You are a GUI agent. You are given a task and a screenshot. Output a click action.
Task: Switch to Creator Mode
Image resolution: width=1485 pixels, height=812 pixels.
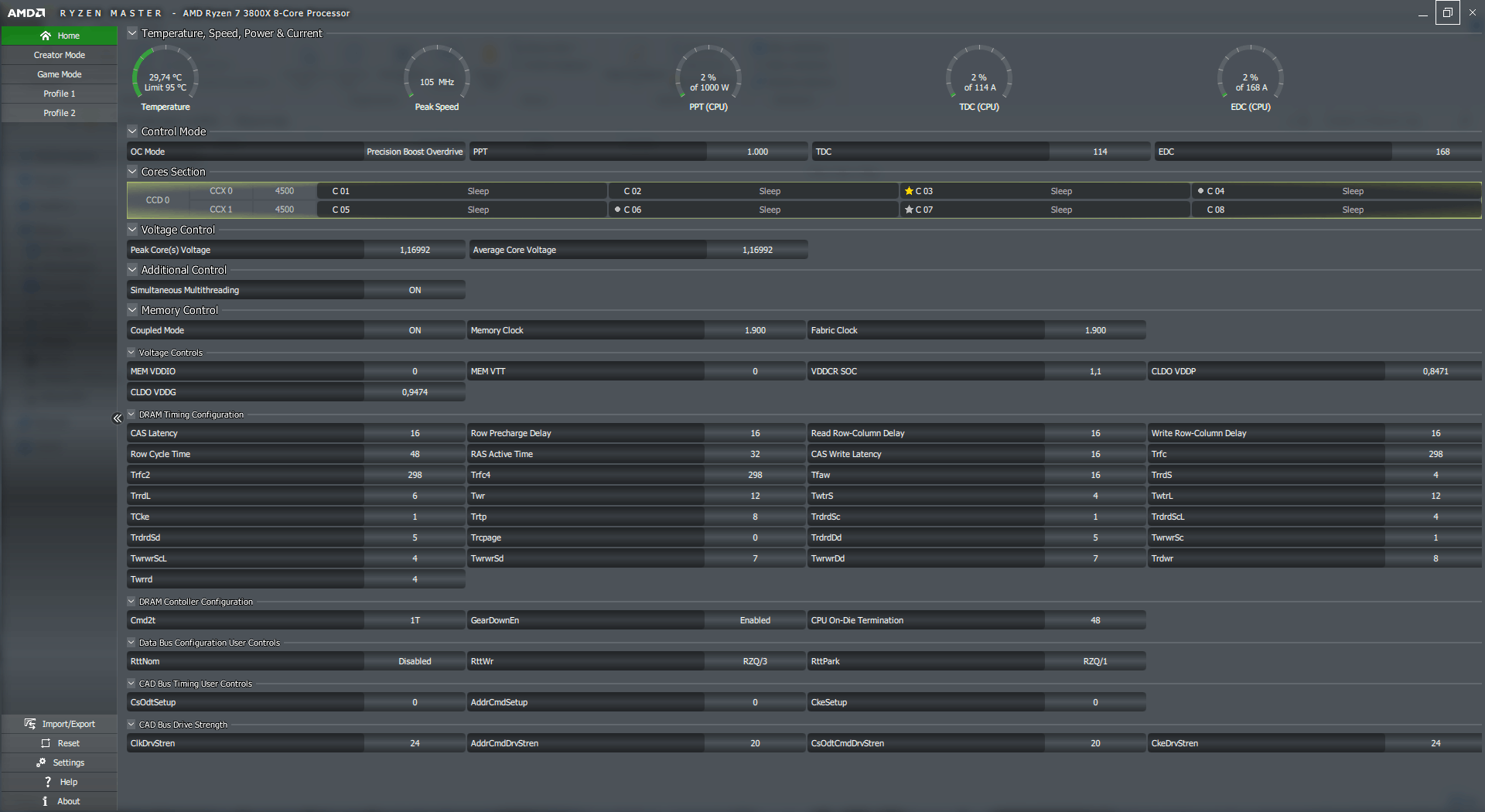tap(59, 55)
